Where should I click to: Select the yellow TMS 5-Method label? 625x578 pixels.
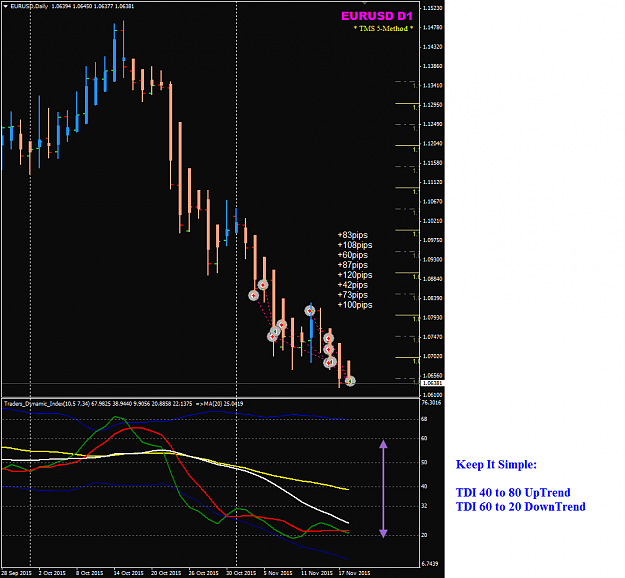(x=383, y=29)
